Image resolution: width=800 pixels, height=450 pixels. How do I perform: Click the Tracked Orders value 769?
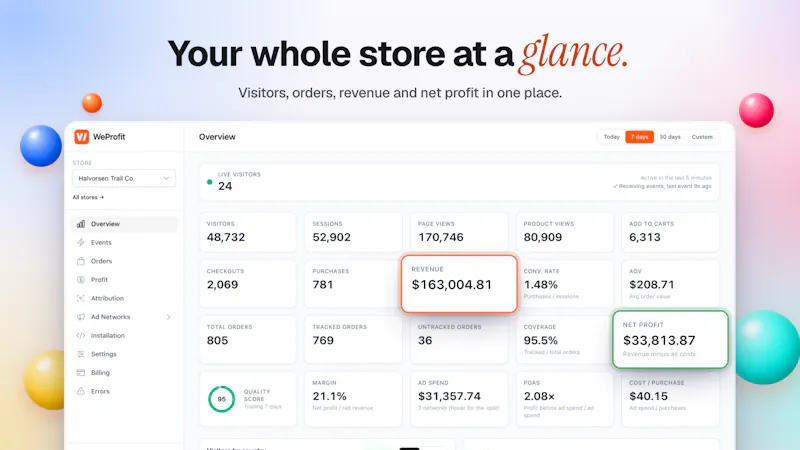point(323,340)
